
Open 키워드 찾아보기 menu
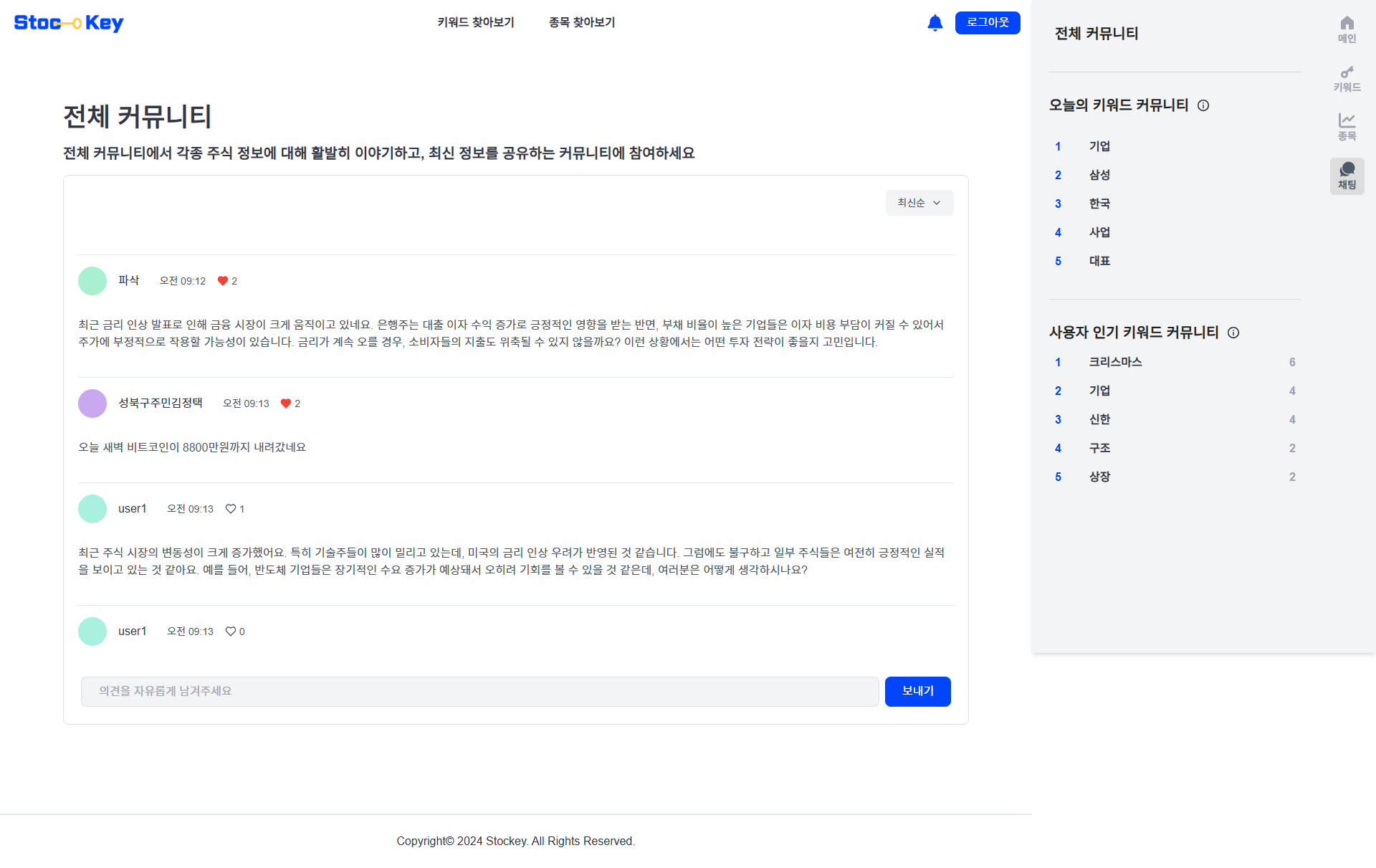tap(476, 23)
